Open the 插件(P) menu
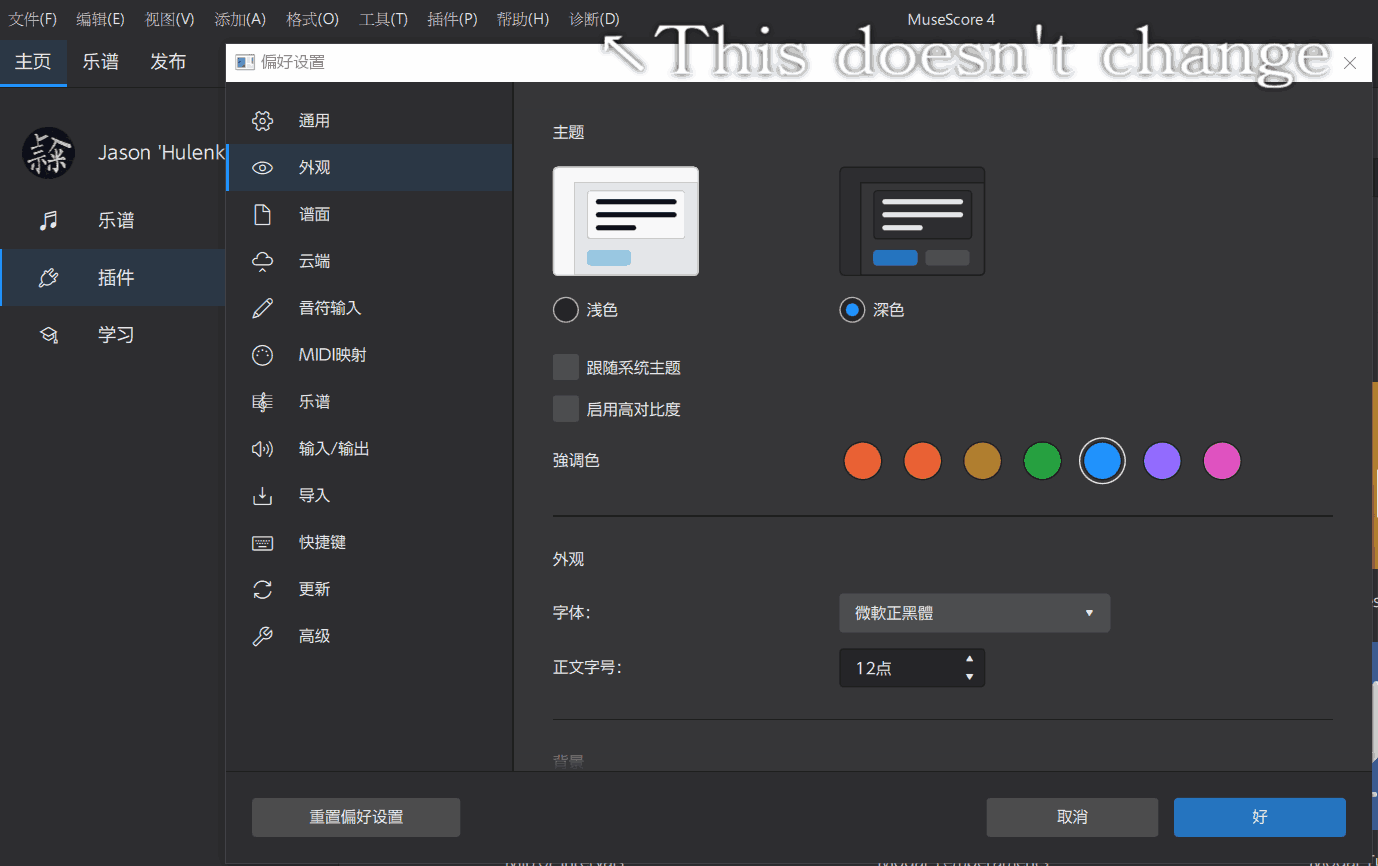The width and height of the screenshot is (1378, 866). point(452,18)
